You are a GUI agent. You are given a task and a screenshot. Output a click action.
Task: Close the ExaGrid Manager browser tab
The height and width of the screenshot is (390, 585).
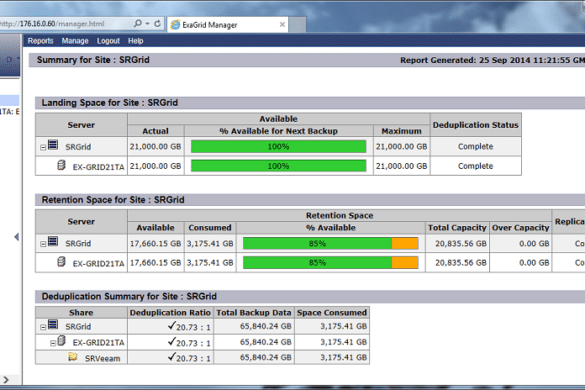282,25
